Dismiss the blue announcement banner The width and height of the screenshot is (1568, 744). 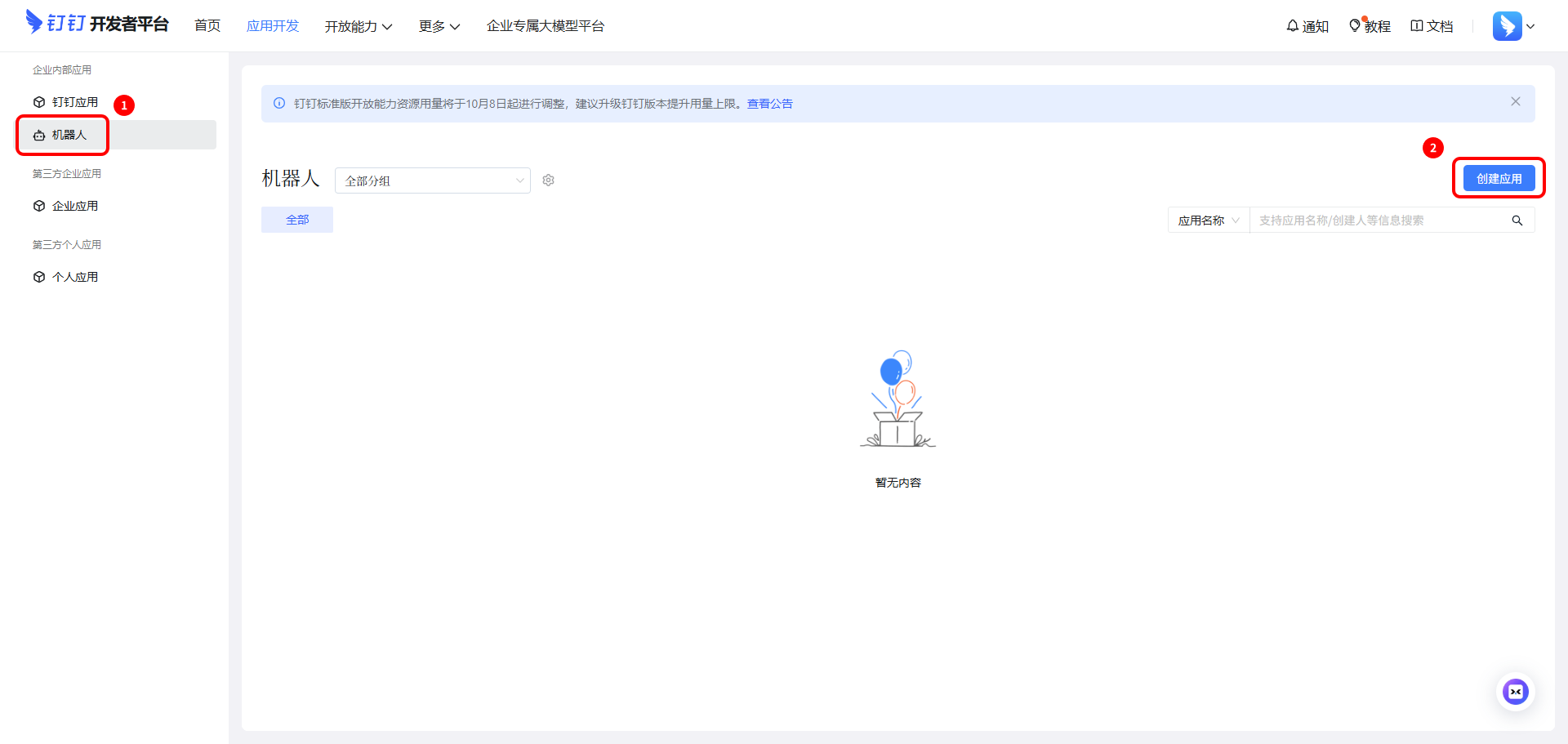tap(1516, 102)
